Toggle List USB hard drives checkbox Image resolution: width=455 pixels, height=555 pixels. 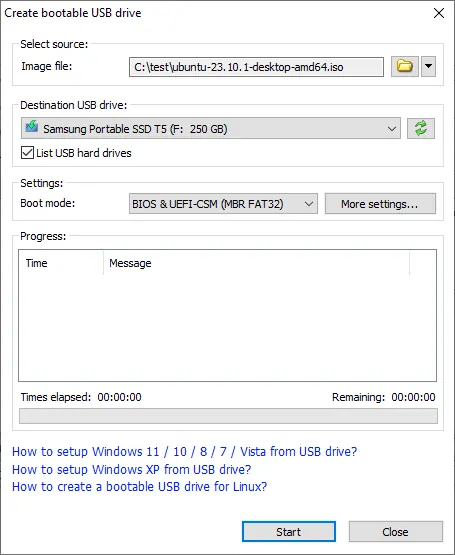27,153
